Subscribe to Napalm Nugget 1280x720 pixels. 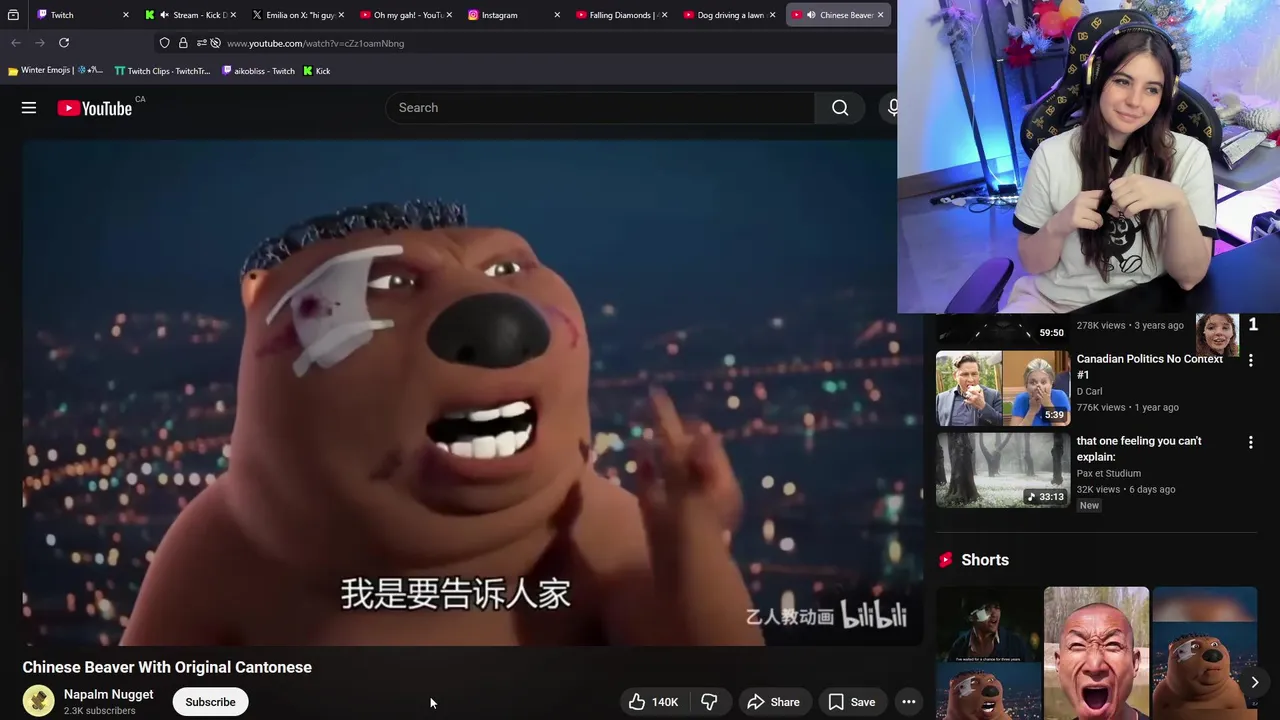pos(210,702)
